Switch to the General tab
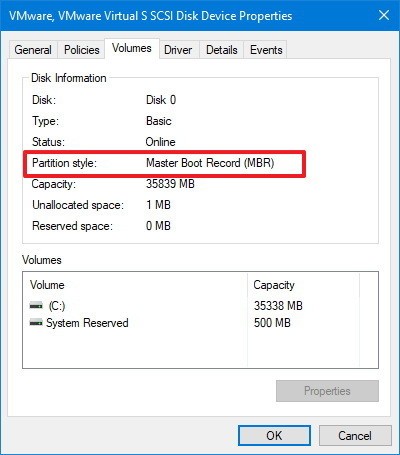Viewport: 400px width, 455px height. pos(33,50)
